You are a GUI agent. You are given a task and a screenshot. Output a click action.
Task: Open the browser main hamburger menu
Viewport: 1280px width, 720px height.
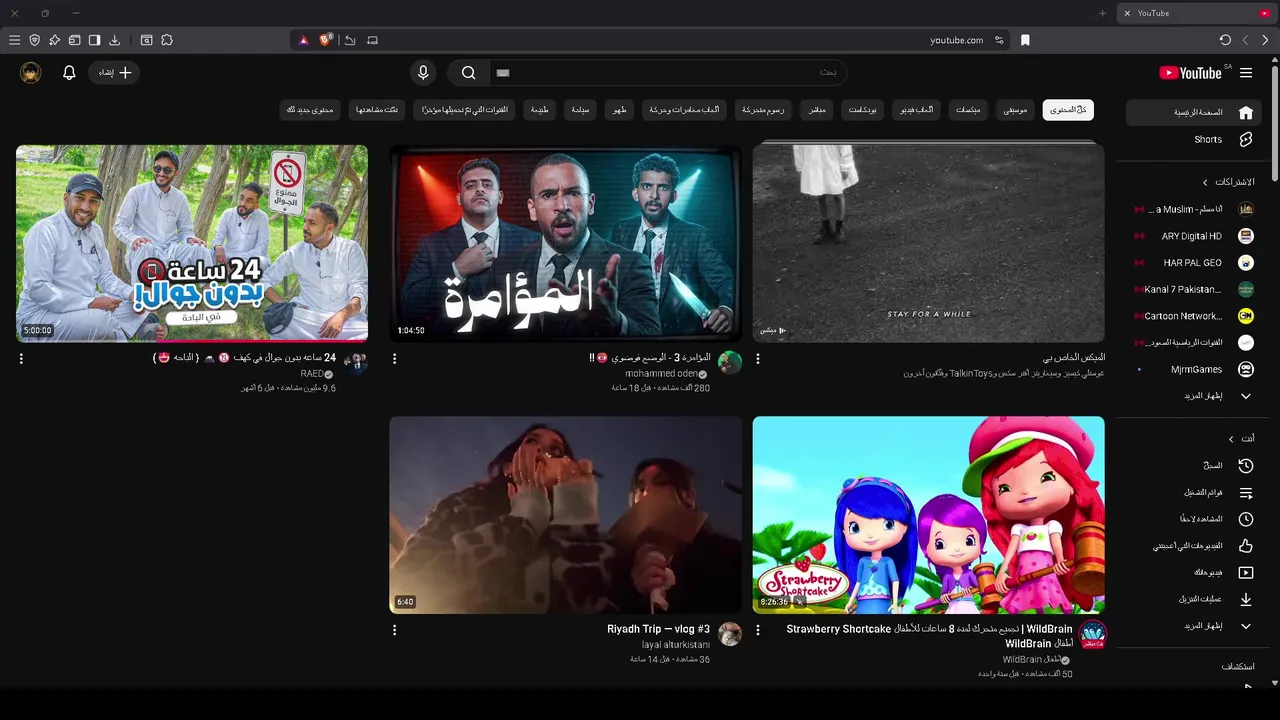point(14,40)
